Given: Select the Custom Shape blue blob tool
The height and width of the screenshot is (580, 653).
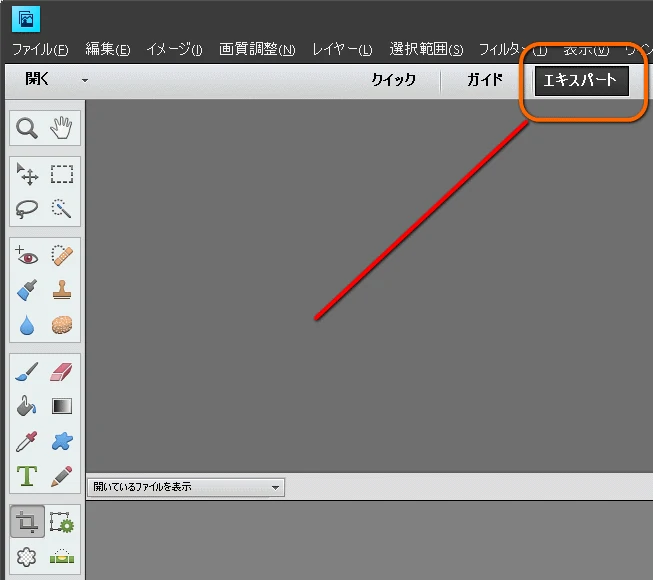Looking at the screenshot, I should [x=62, y=441].
